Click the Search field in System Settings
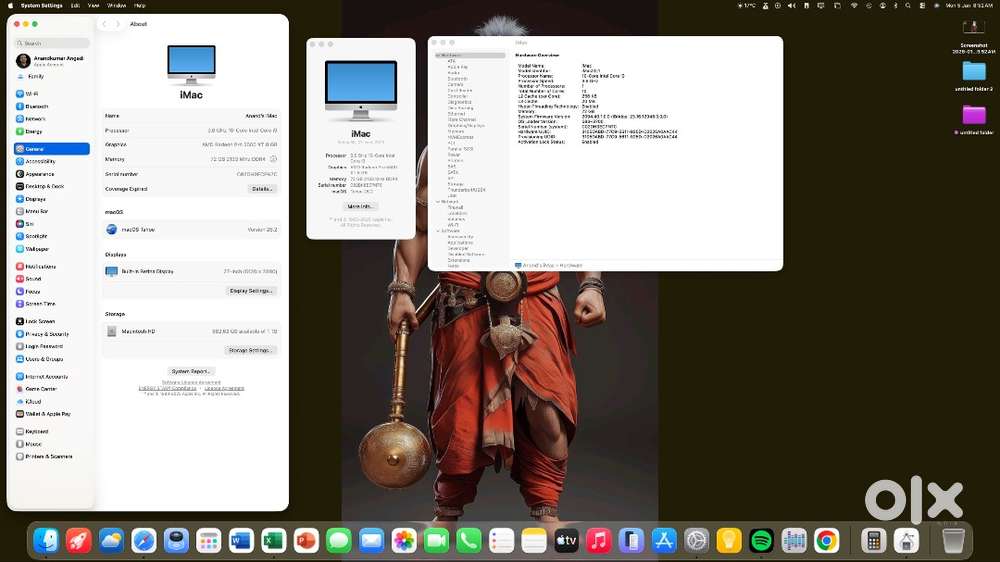Screen dimensions: 1000x562 [x=54, y=43]
